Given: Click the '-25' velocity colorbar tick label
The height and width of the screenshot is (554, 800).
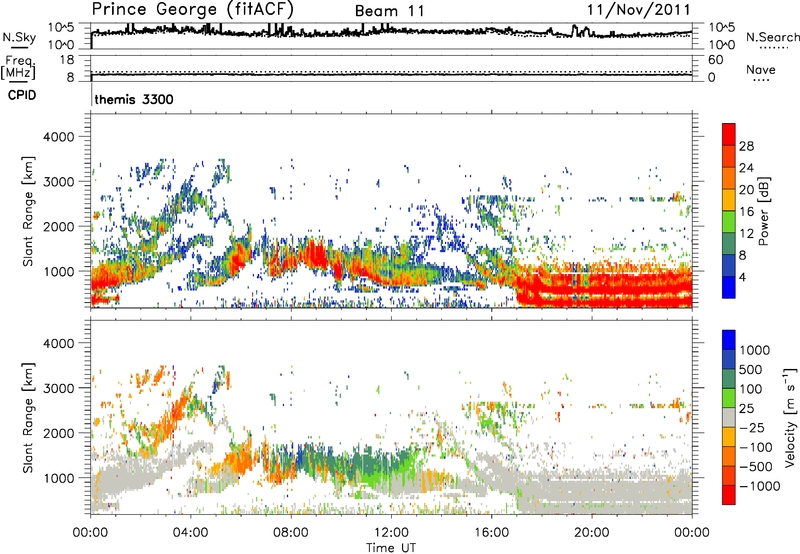Looking at the screenshot, I should pos(752,427).
